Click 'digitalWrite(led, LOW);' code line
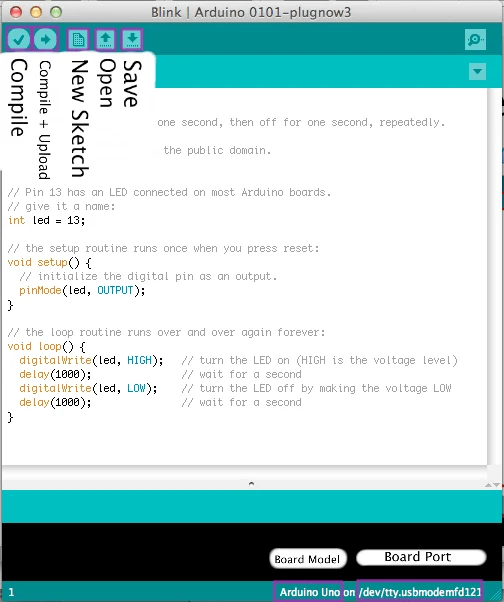Screen dimensions: 504x602 [x=88, y=388]
